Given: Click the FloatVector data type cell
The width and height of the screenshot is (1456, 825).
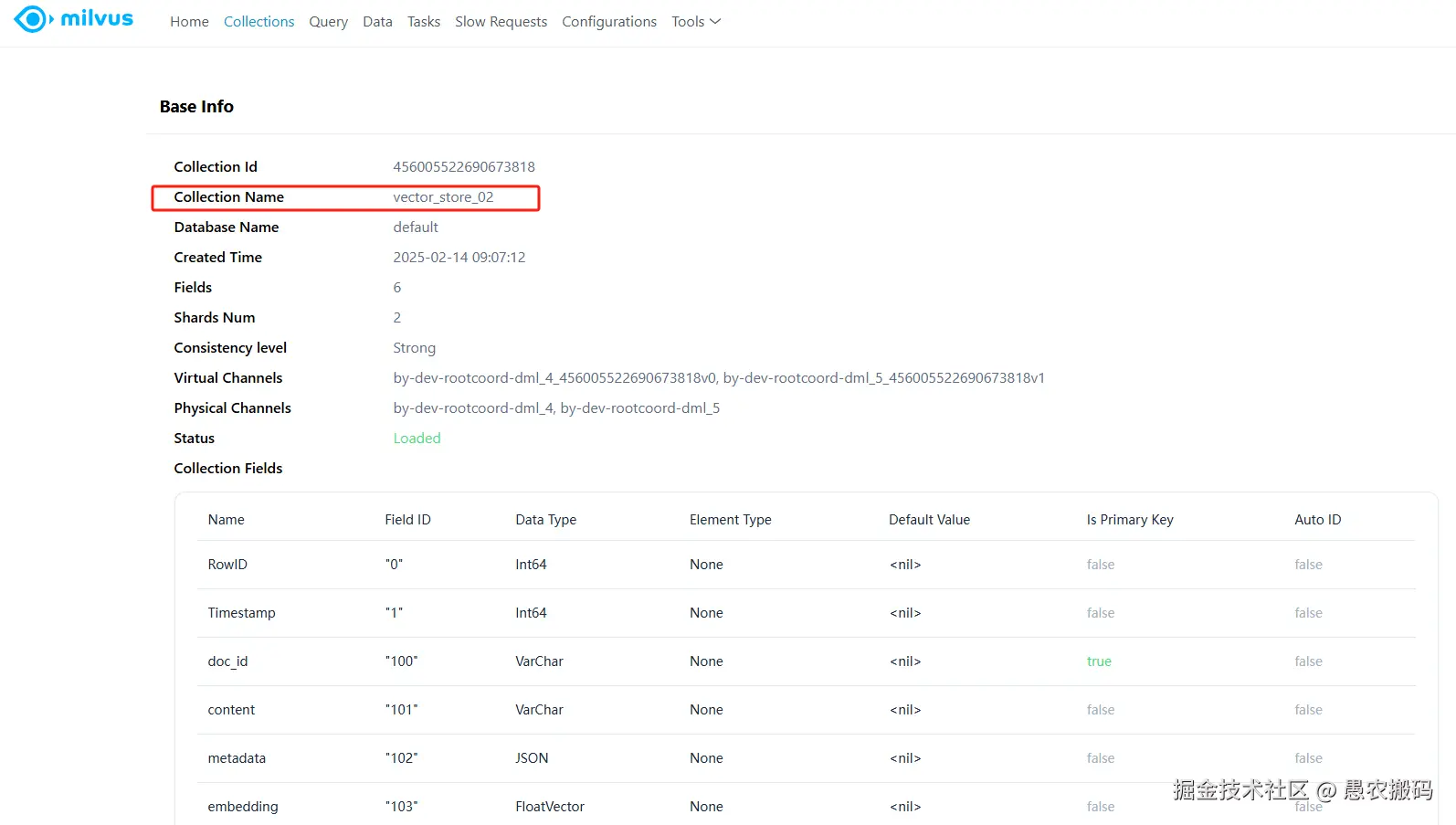Looking at the screenshot, I should 550,806.
